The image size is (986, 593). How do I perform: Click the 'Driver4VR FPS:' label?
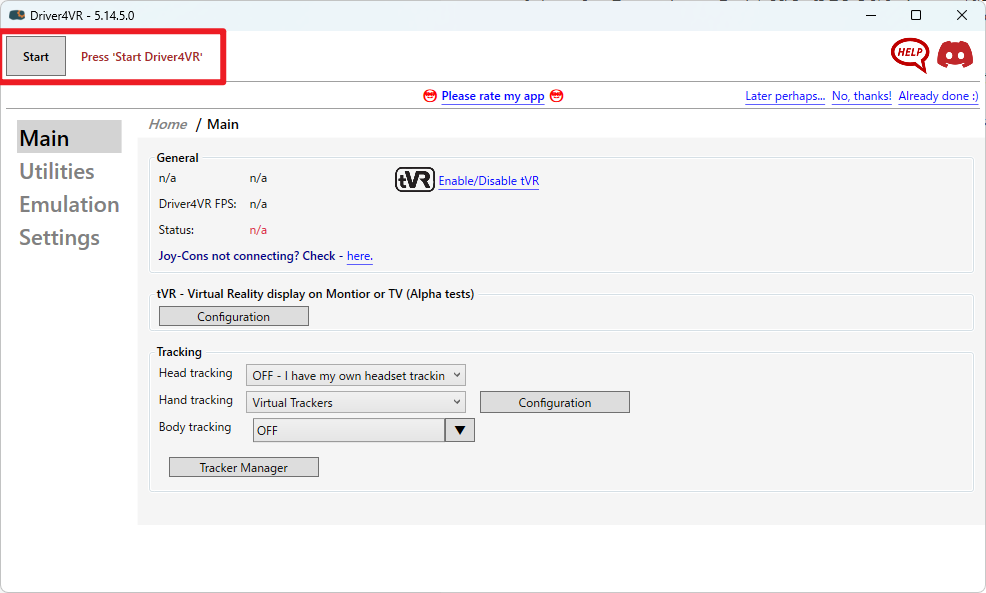click(197, 204)
